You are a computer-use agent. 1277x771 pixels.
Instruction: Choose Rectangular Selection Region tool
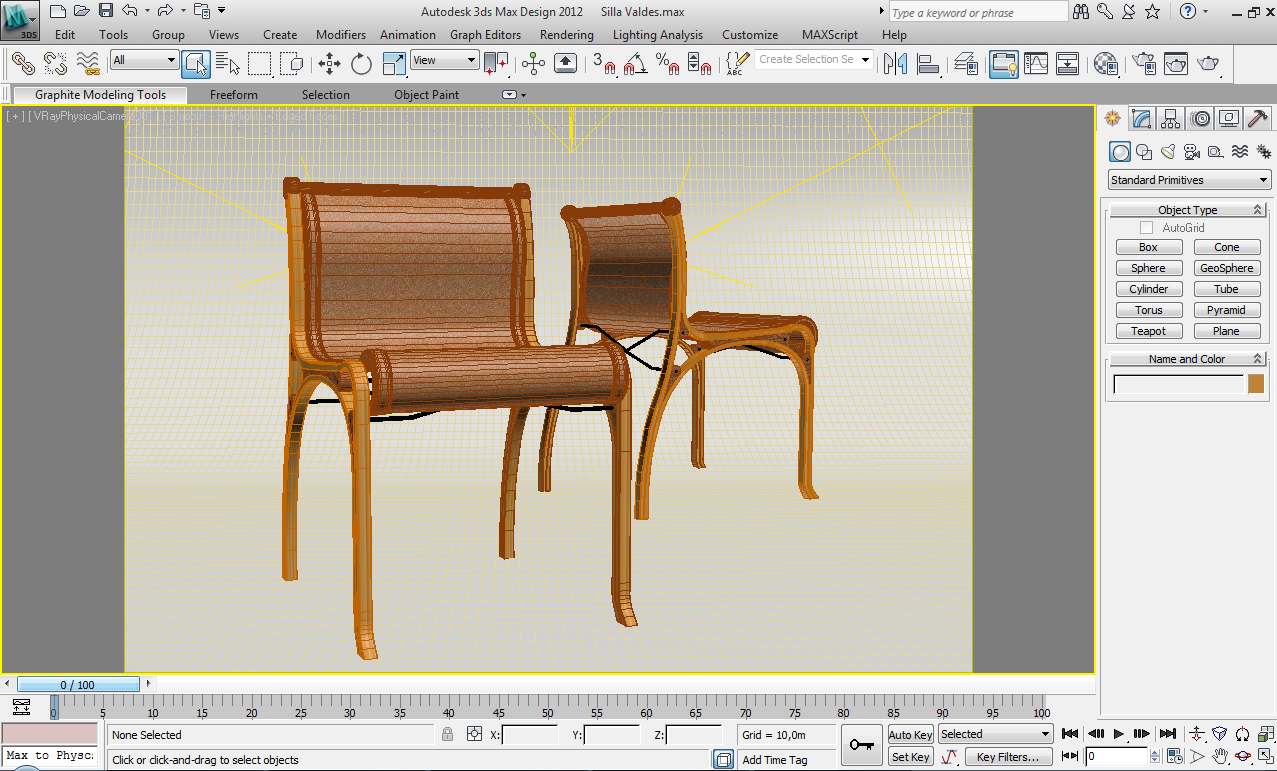tap(260, 64)
